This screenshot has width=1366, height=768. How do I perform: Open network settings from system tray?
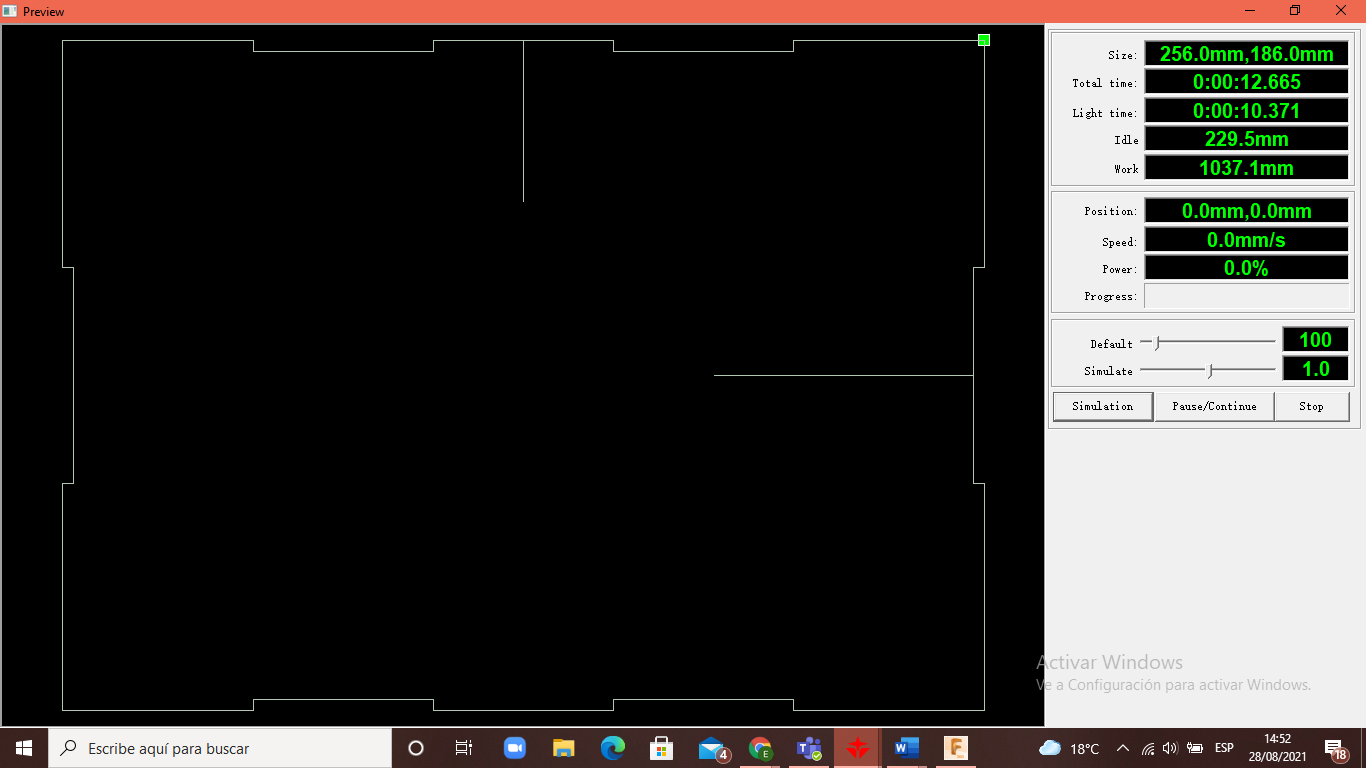click(x=1148, y=748)
